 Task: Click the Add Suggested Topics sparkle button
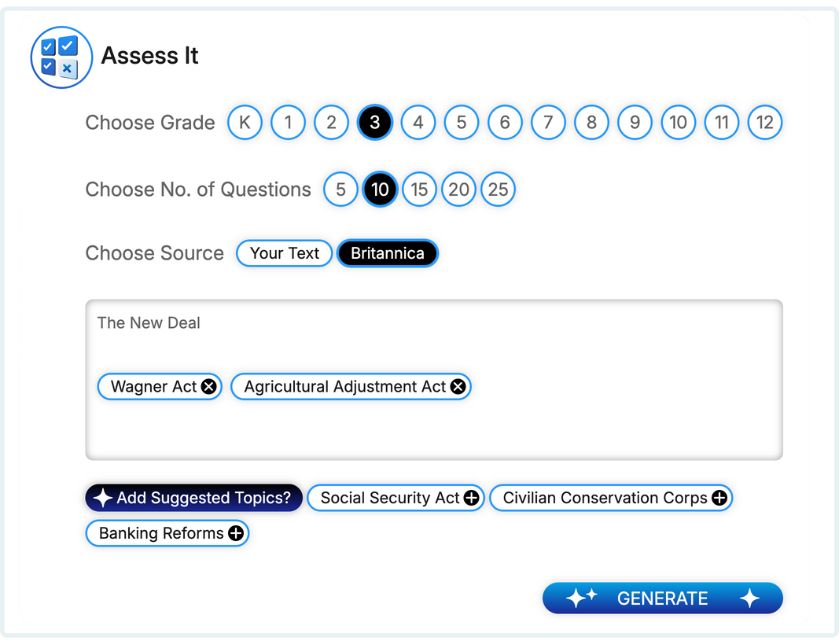pos(194,498)
